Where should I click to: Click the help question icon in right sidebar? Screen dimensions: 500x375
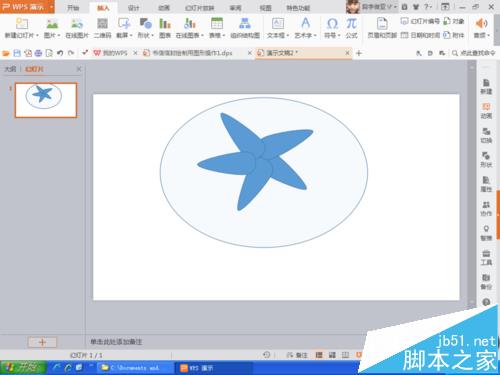pos(486,302)
